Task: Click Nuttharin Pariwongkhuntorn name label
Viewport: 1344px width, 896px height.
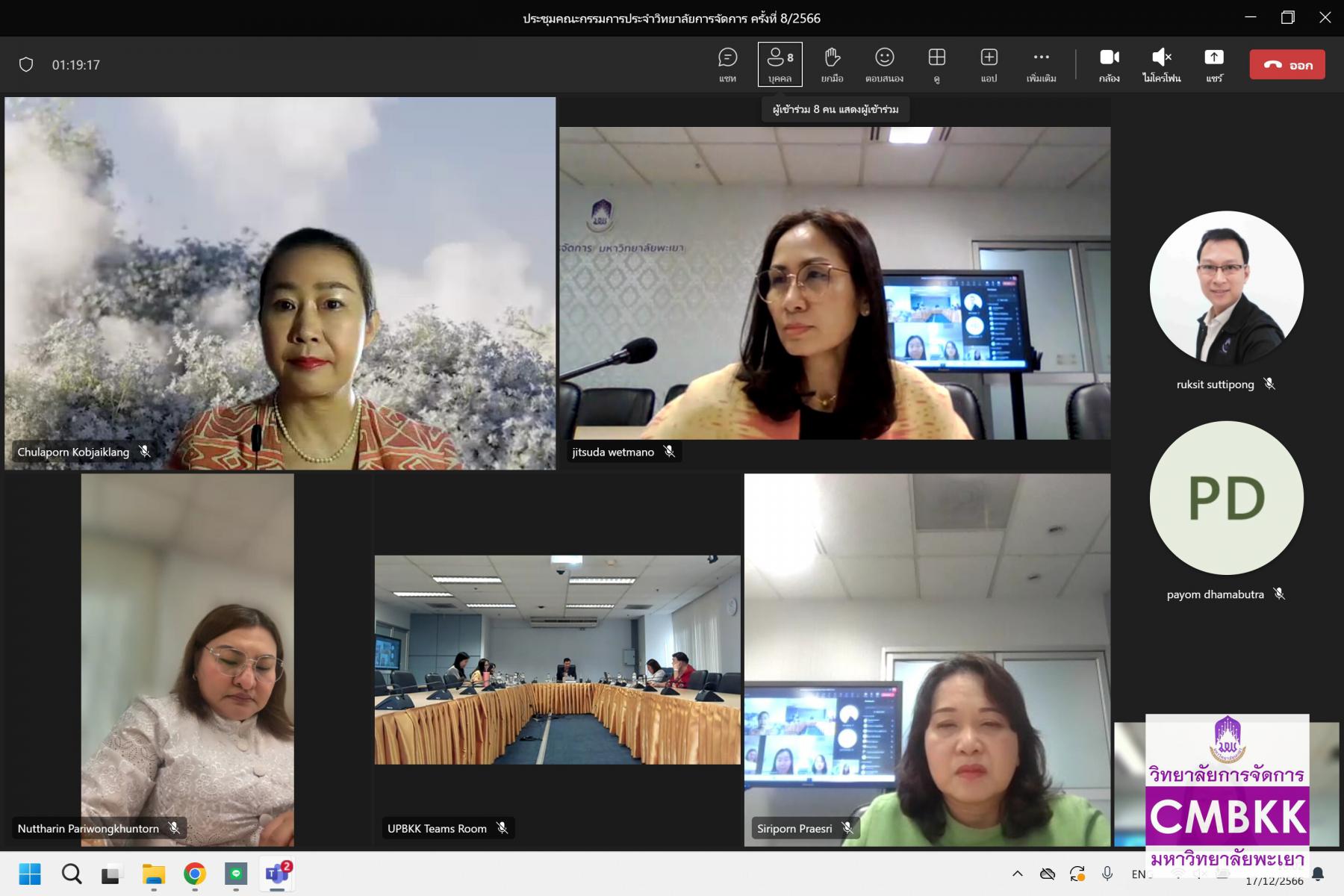Action: point(88,828)
